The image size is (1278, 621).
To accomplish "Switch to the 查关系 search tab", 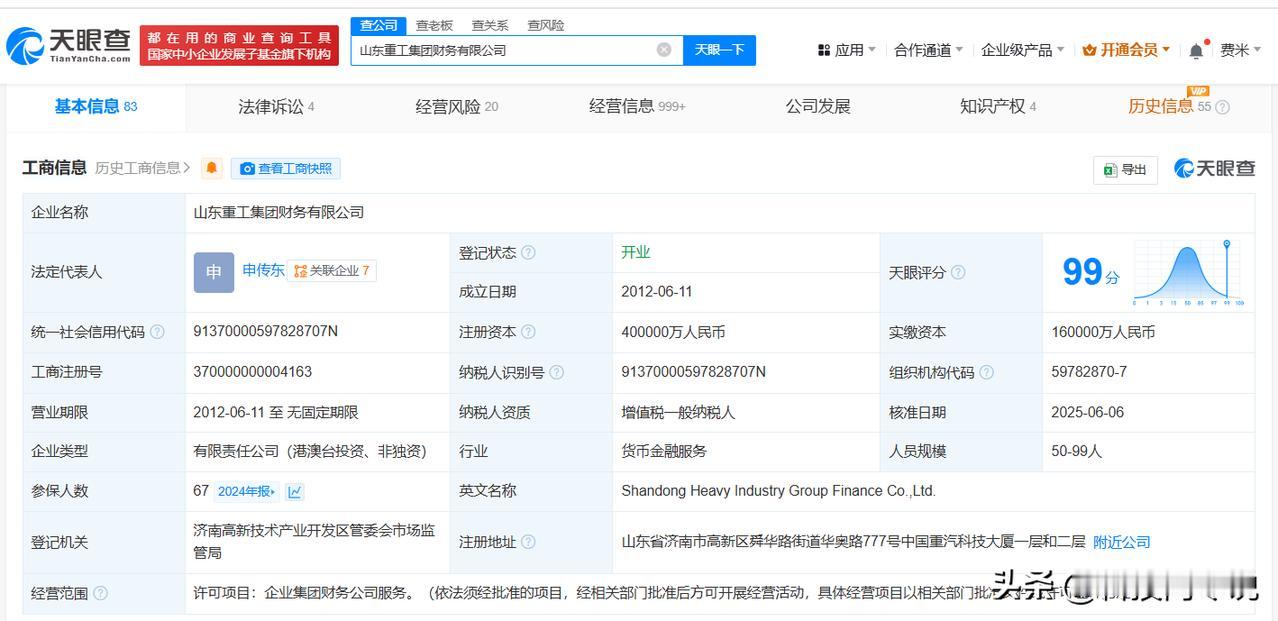I will click(x=490, y=25).
